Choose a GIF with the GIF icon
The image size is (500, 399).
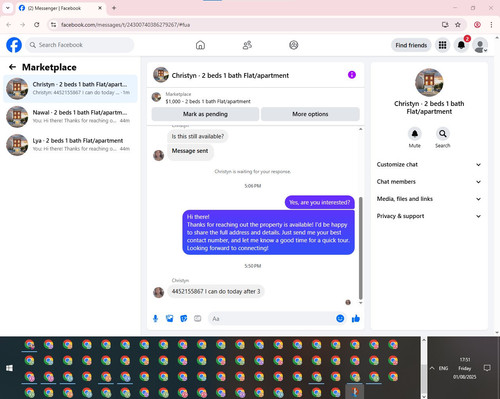[198, 319]
